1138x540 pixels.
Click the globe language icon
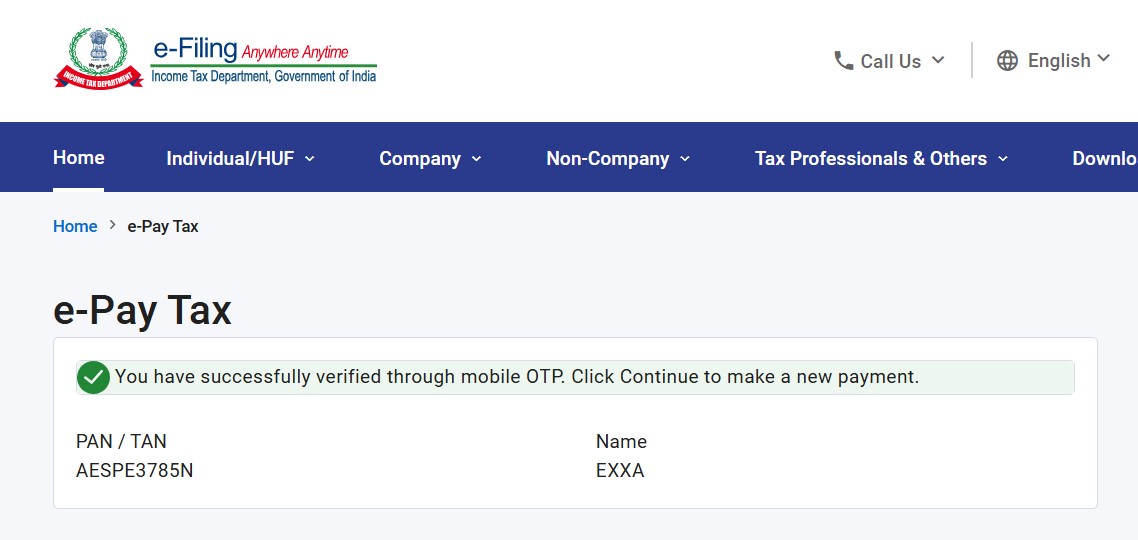point(1007,61)
